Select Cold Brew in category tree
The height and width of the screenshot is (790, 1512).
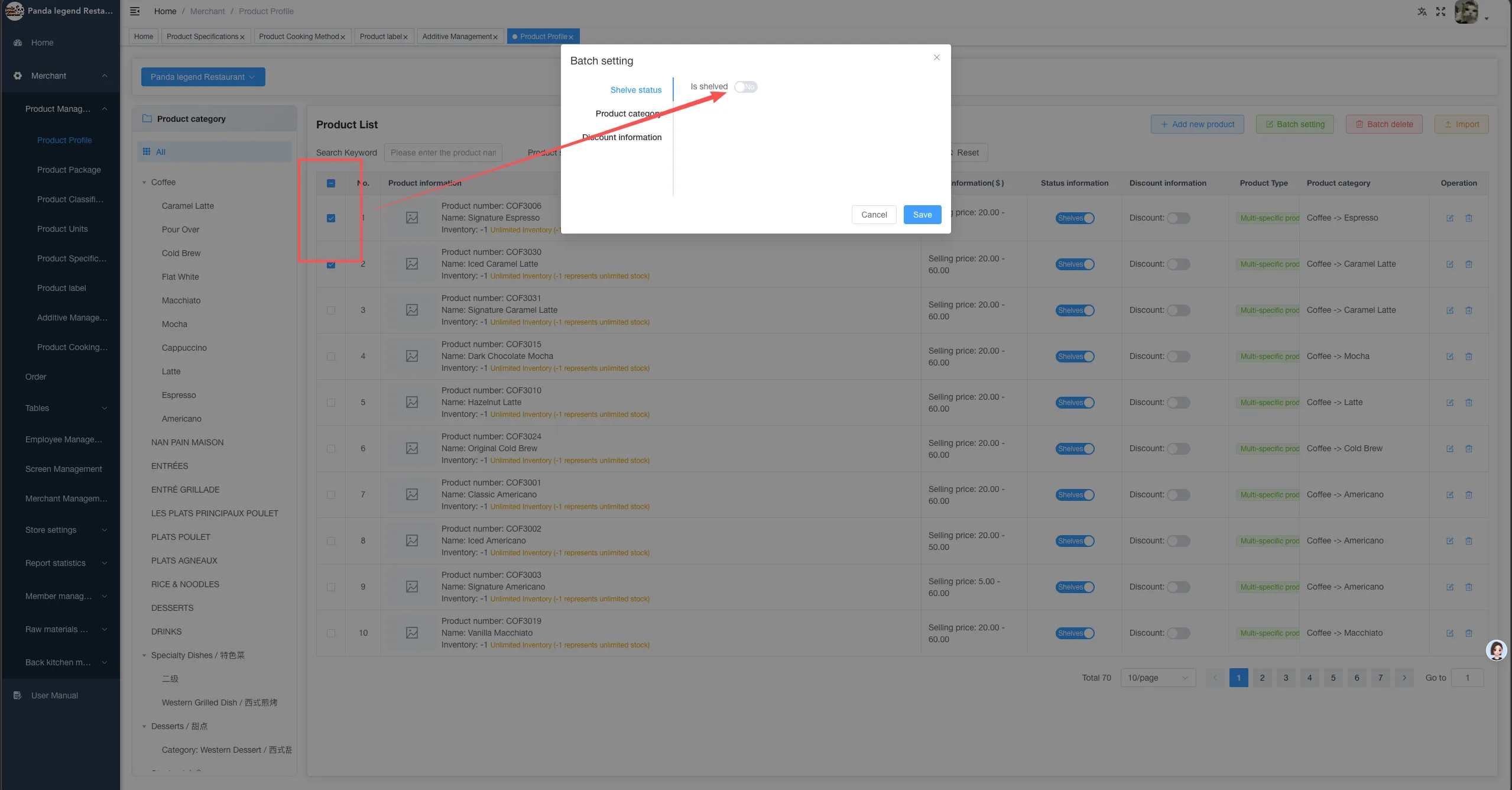click(x=181, y=253)
